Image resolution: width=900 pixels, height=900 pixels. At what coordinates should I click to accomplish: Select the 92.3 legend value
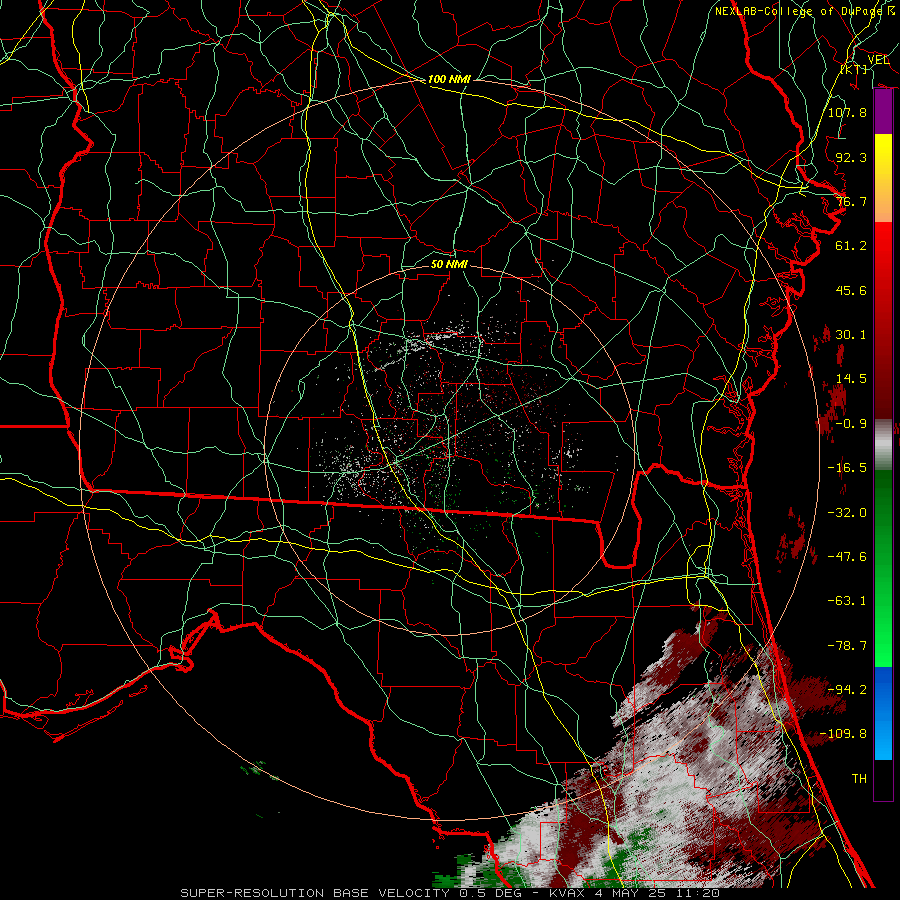(x=851, y=157)
